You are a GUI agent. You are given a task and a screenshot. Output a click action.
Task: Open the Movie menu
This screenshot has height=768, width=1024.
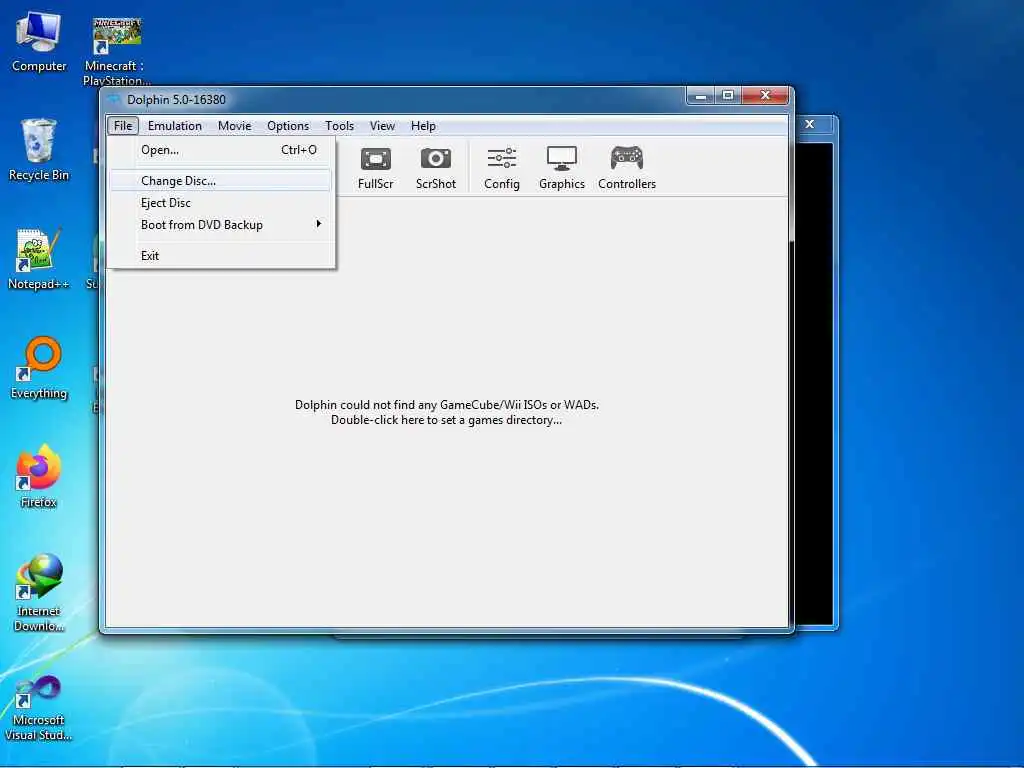pyautogui.click(x=234, y=125)
